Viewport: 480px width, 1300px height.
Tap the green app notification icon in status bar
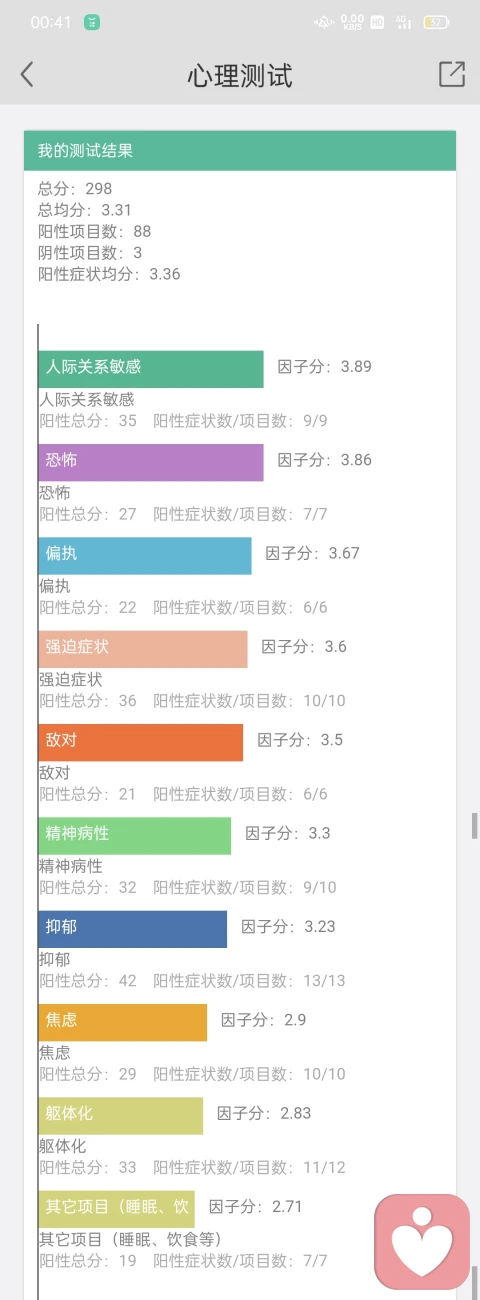coord(92,22)
